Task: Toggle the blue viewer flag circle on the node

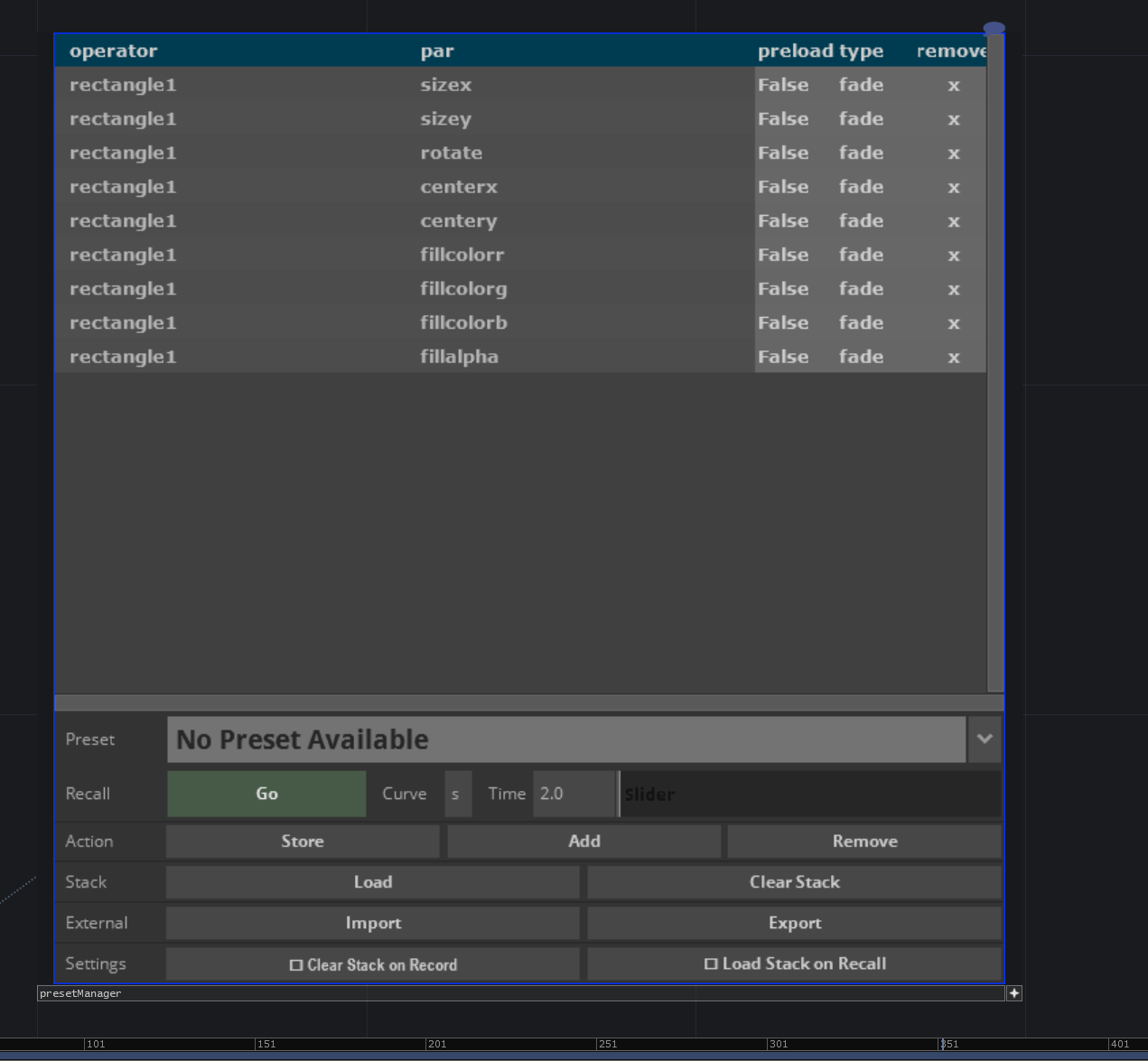Action: [x=994, y=28]
